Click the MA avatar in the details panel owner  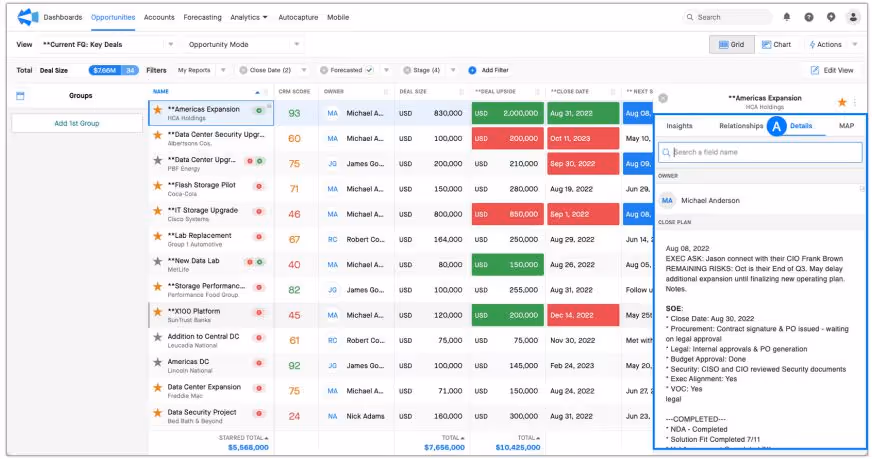point(667,200)
